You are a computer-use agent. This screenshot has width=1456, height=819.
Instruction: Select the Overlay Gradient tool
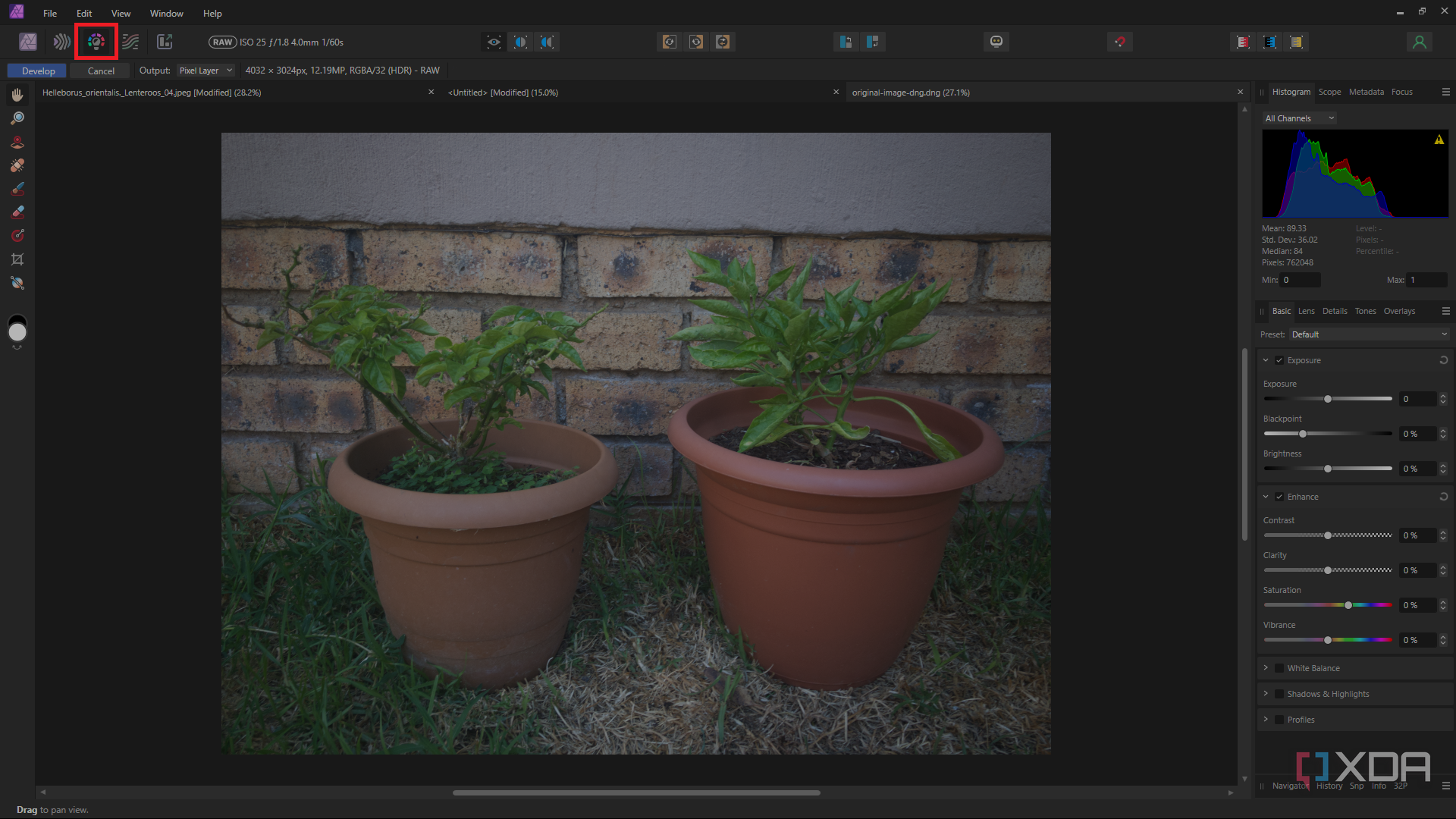coord(17,236)
